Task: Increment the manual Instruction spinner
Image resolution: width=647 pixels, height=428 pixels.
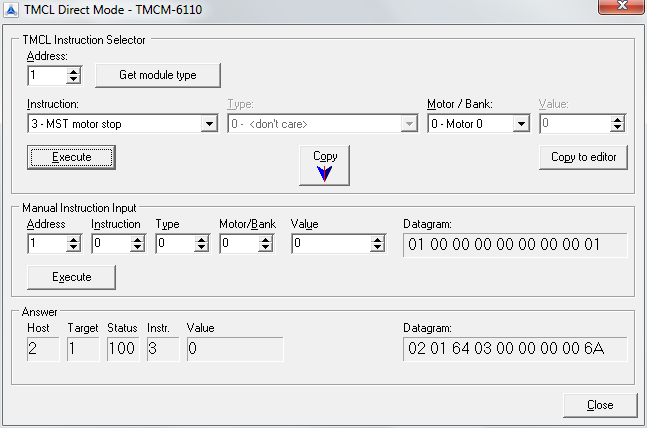Action: pos(137,239)
